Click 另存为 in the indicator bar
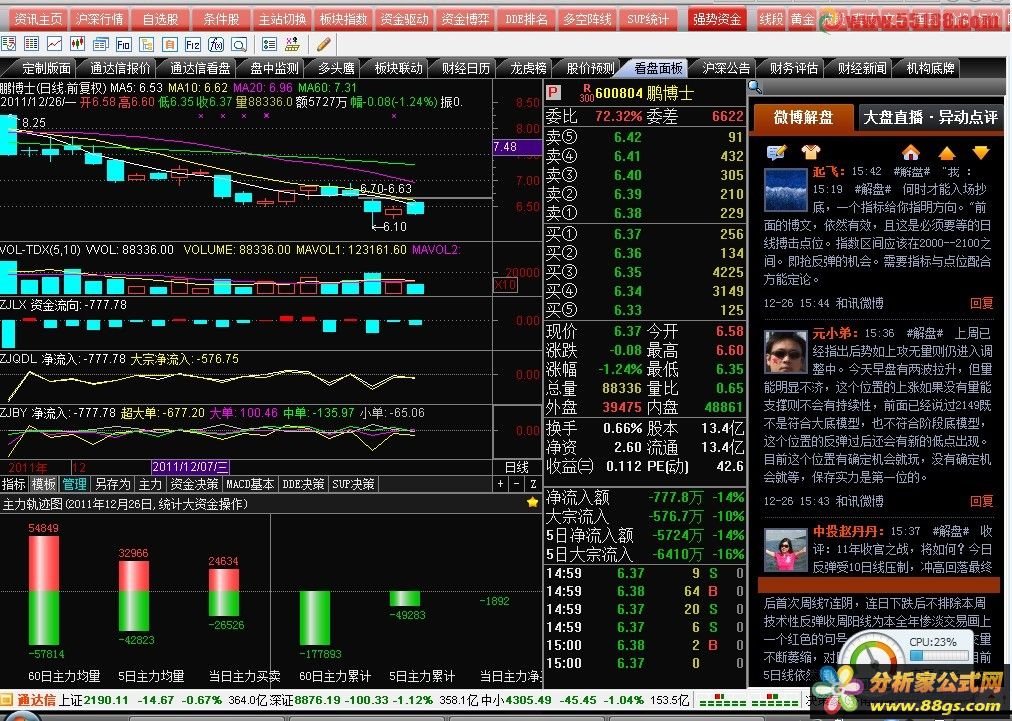Viewport: 1012px width, 721px height. (x=112, y=484)
